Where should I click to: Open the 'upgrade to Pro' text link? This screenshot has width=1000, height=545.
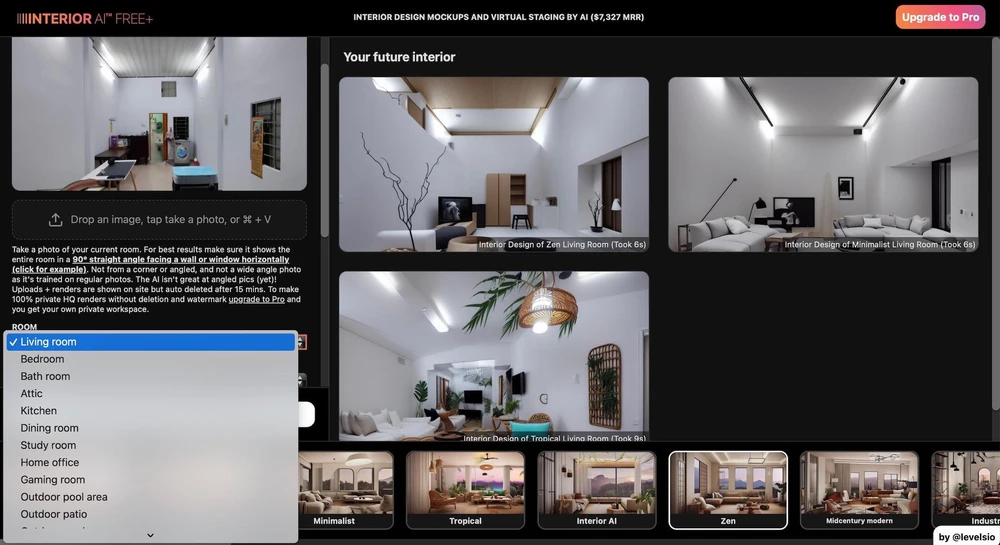[x=259, y=299]
